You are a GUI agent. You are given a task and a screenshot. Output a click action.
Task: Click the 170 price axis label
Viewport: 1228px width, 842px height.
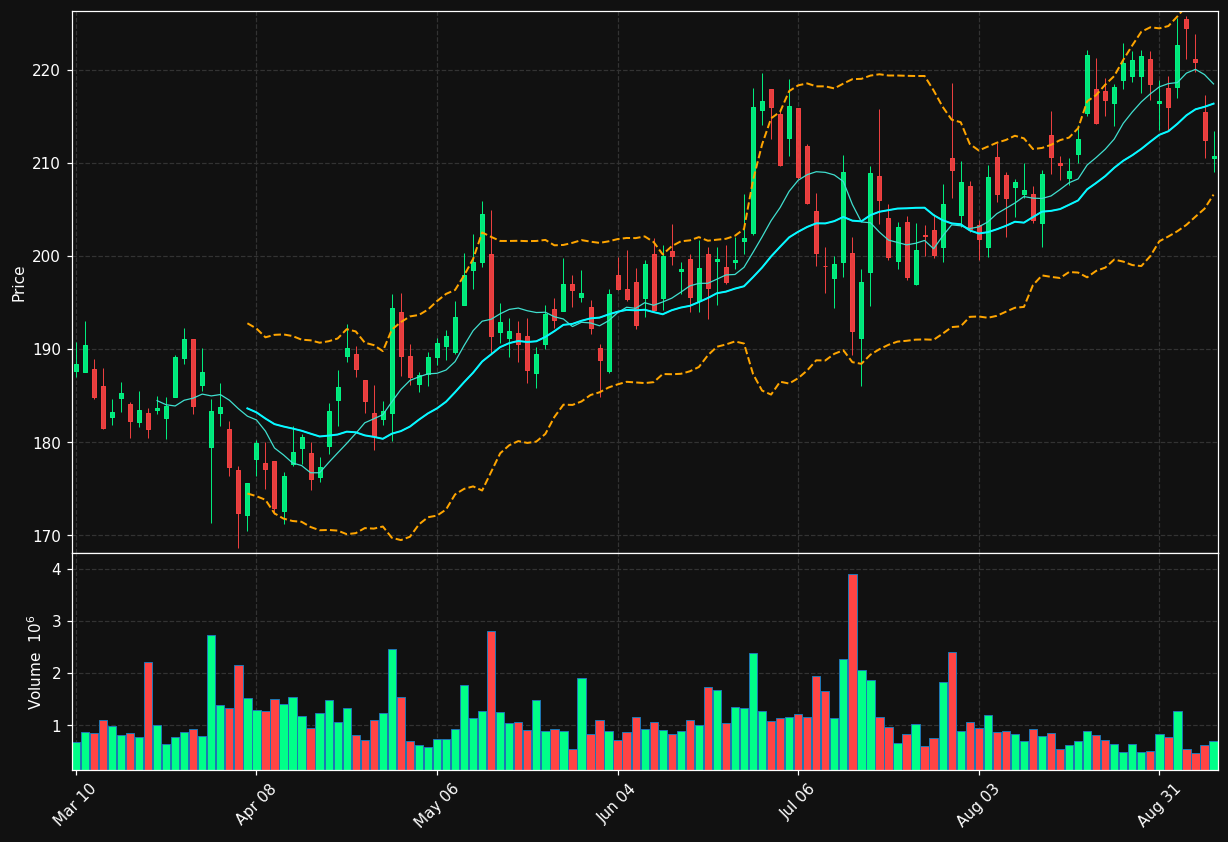click(47, 536)
